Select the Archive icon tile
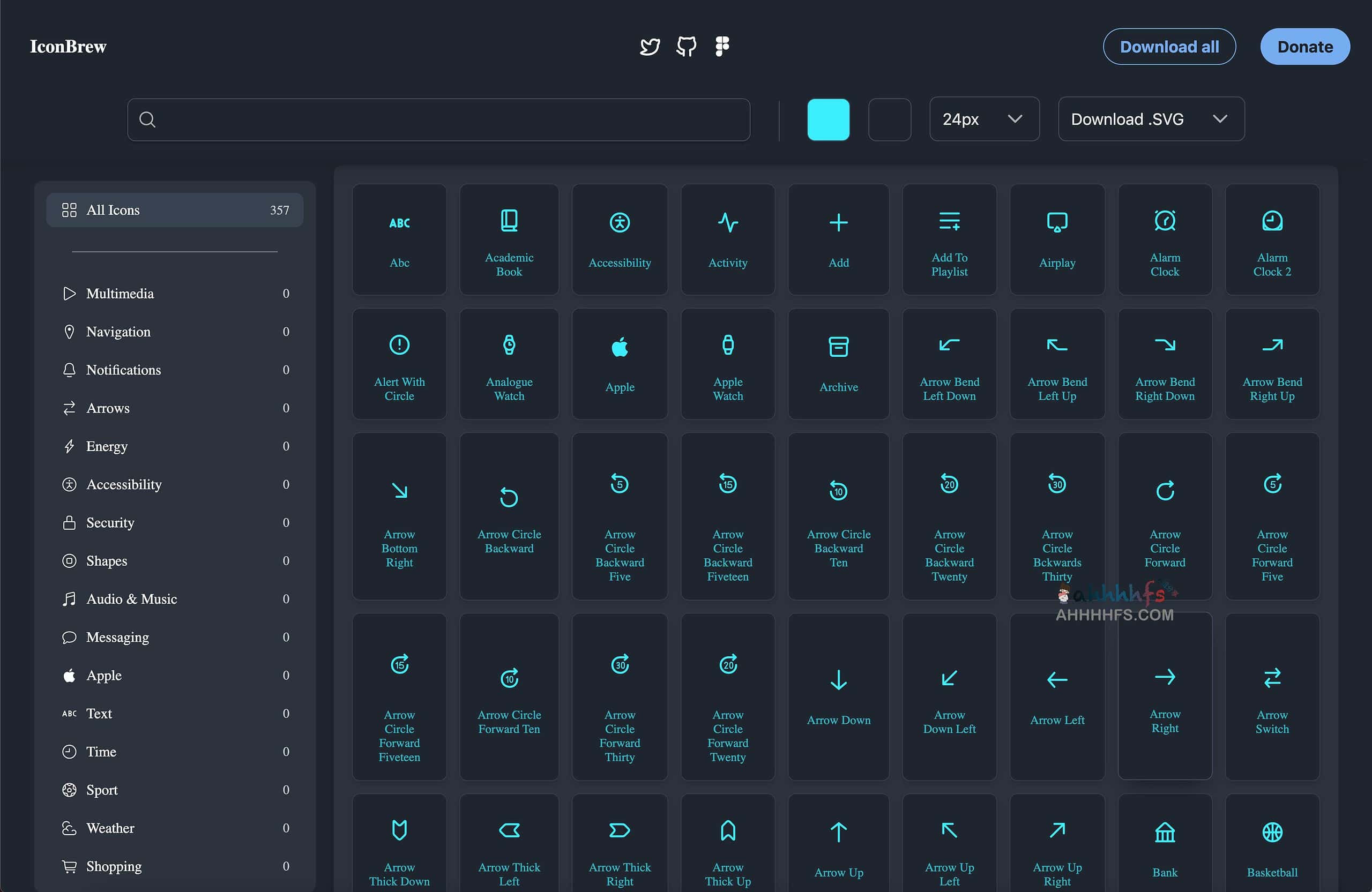Image resolution: width=1372 pixels, height=892 pixels. pos(838,363)
